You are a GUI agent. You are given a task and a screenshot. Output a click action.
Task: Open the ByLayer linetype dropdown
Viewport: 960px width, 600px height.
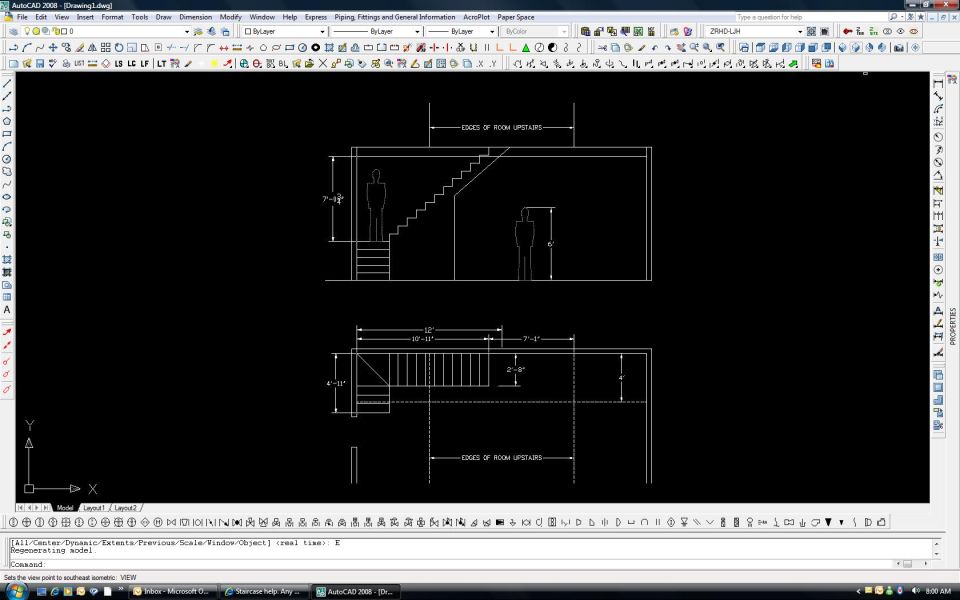click(x=417, y=31)
